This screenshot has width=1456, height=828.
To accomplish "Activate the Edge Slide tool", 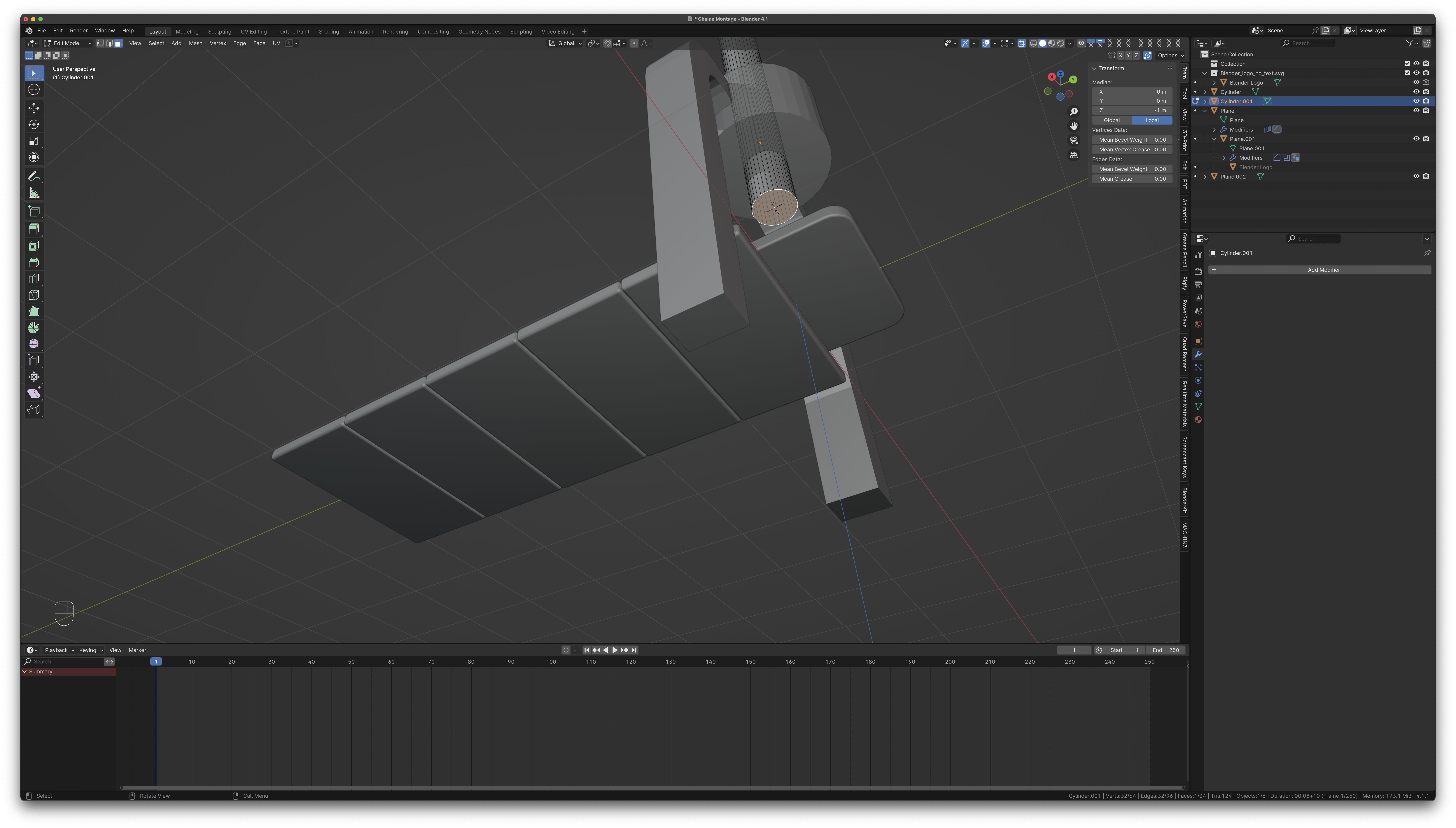I will (34, 361).
